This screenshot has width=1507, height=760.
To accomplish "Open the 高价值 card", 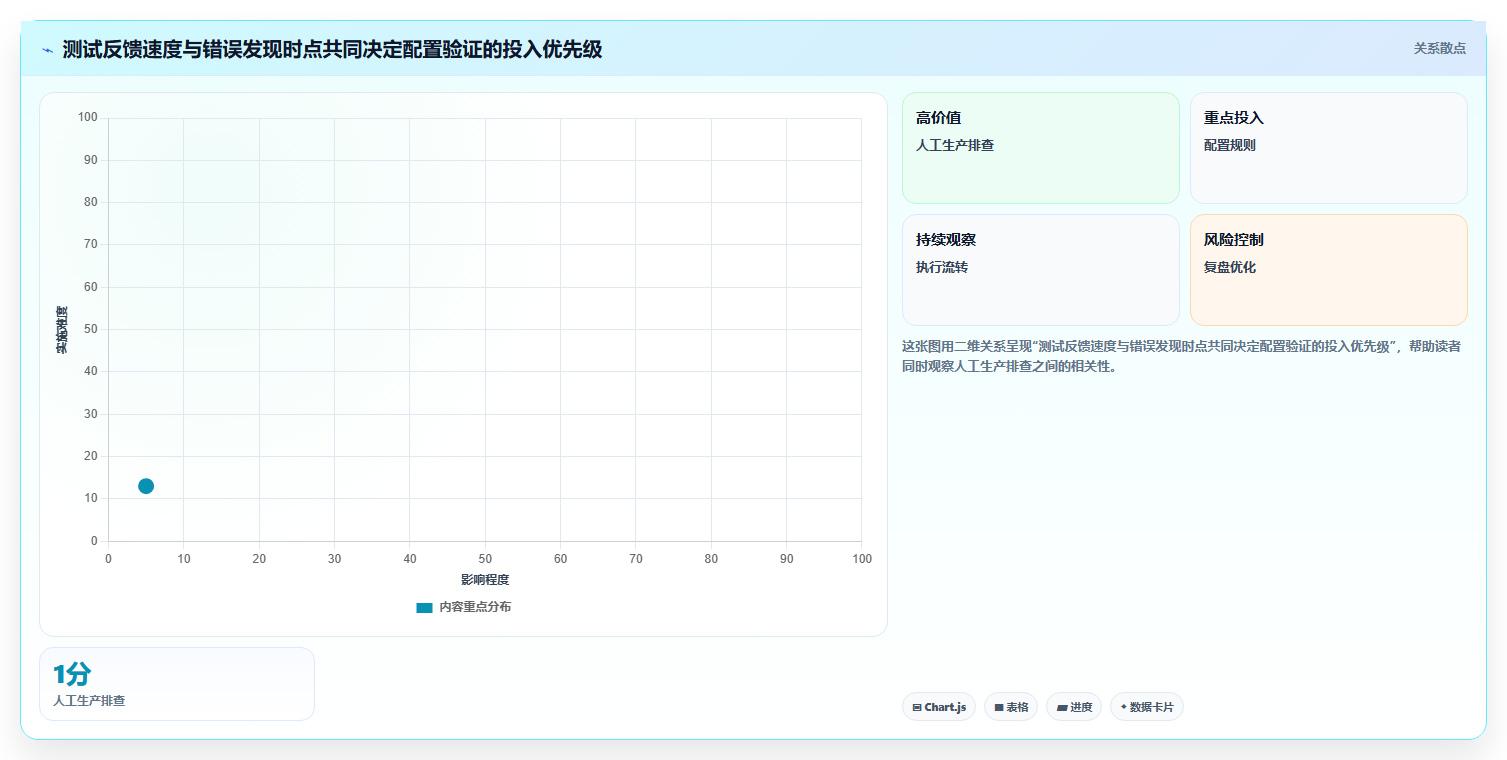I will [1041, 148].
